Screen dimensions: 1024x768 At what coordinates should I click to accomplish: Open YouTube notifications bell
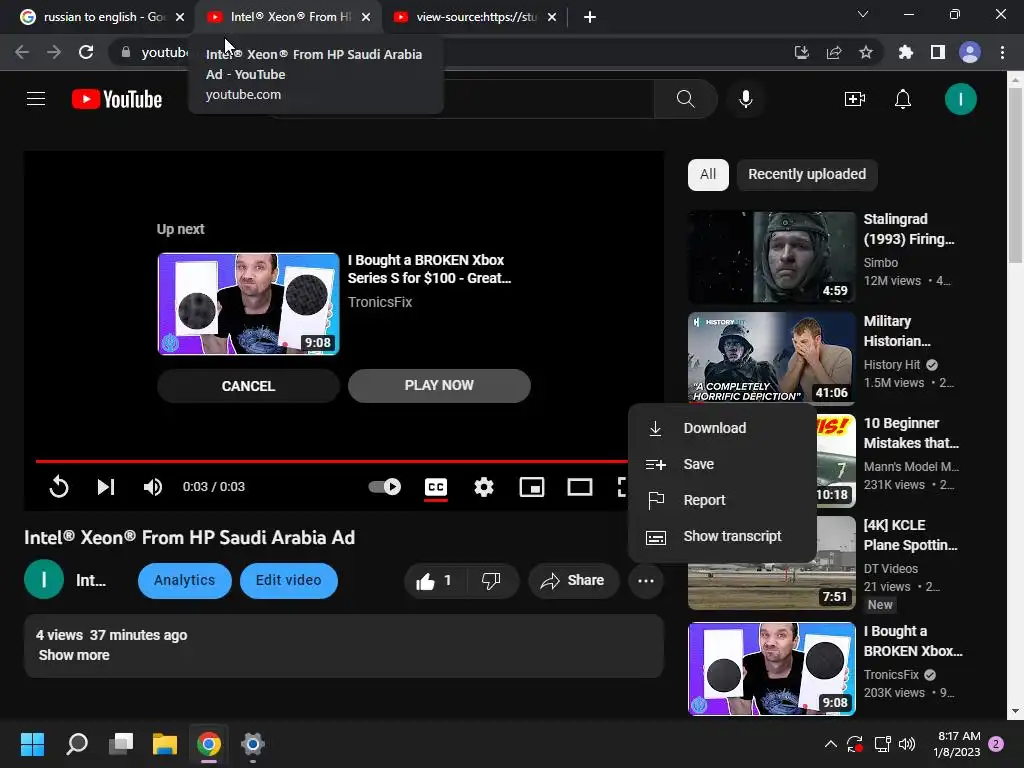903,99
